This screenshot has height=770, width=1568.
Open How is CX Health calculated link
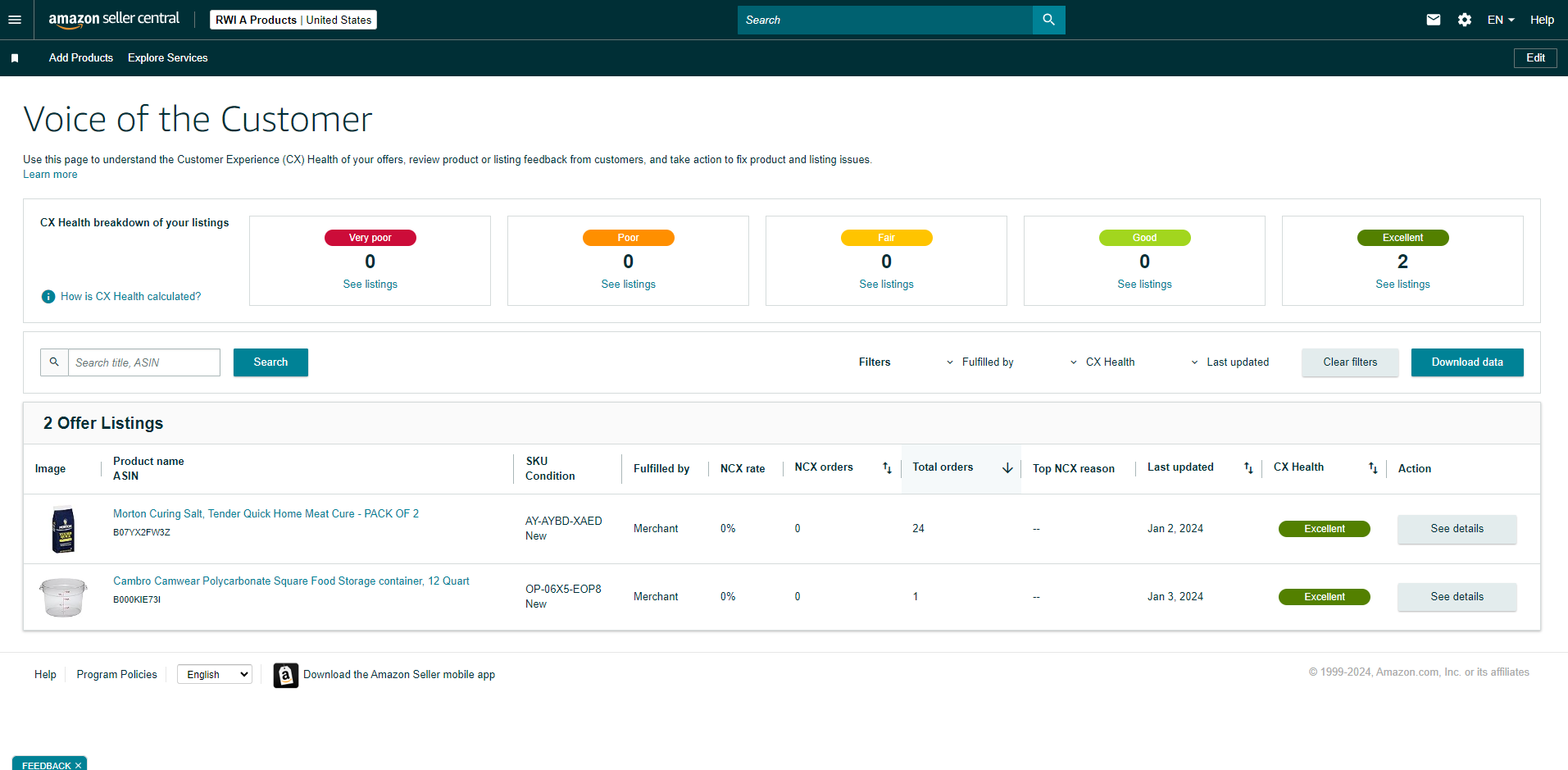[130, 297]
